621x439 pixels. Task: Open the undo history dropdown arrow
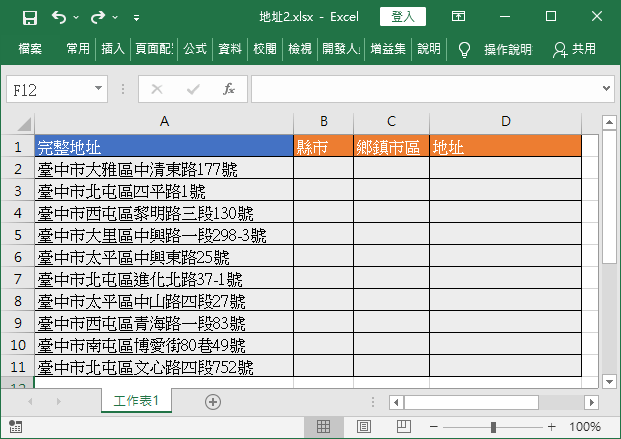pos(76,17)
